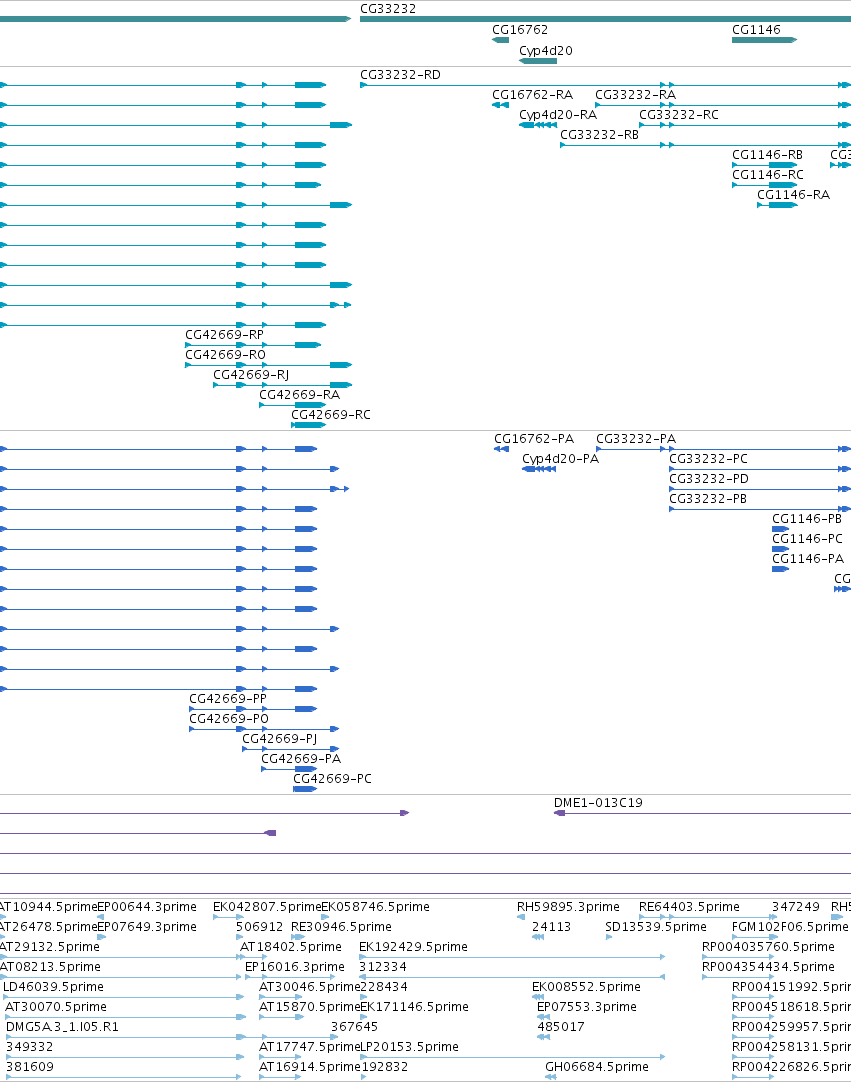This screenshot has height=1082, width=851.
Task: Select the DME1-013C19 clone feature
Action: pos(598,803)
